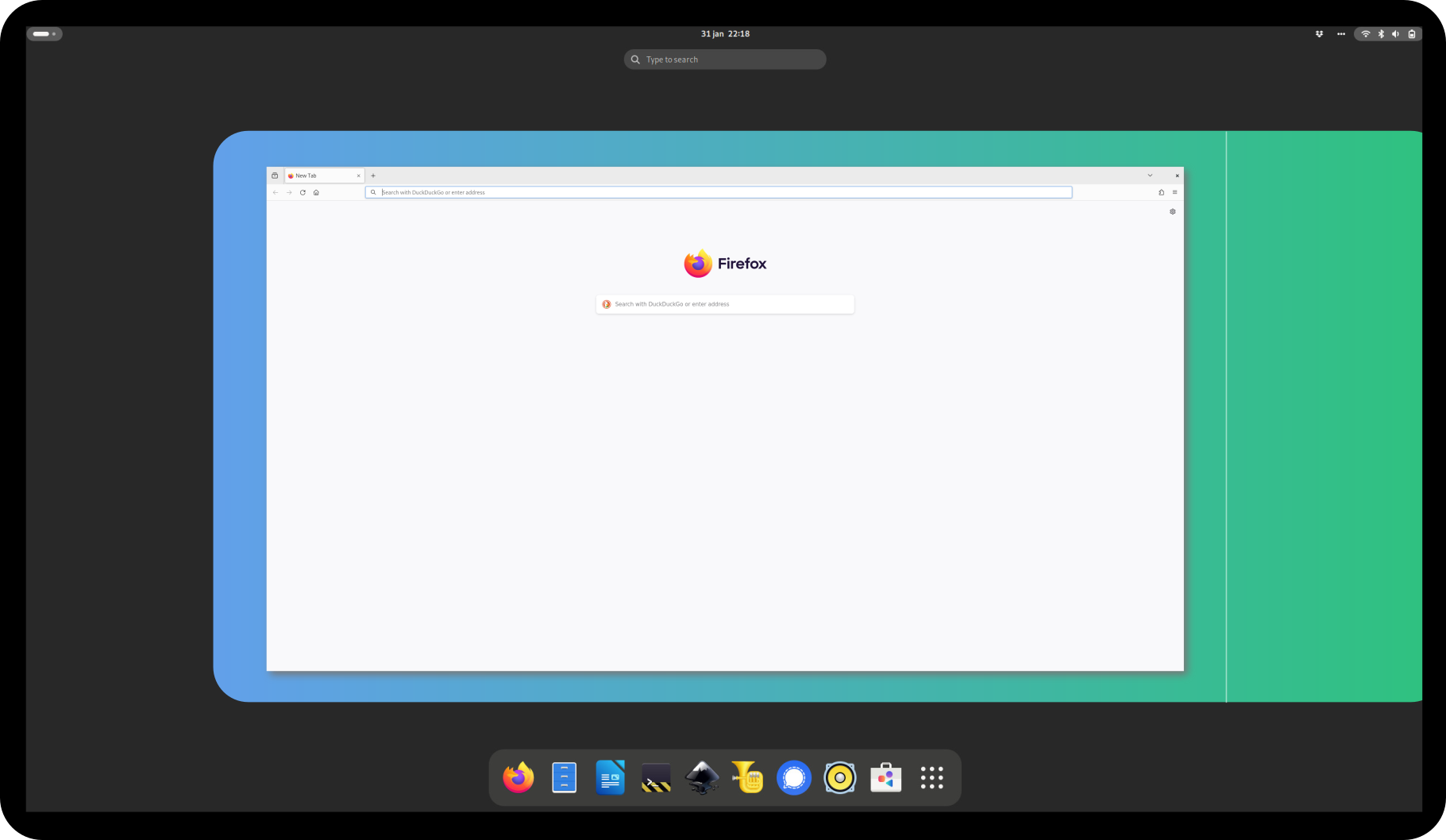Show all applications grid
1446x840 pixels.
pos(932,777)
